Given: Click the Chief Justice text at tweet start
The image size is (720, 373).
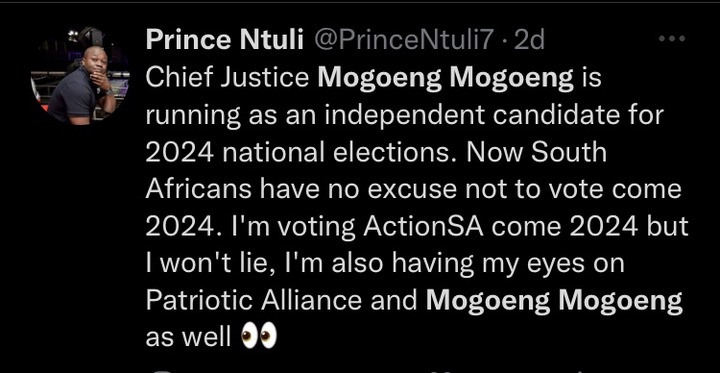Looking at the screenshot, I should (x=227, y=78).
